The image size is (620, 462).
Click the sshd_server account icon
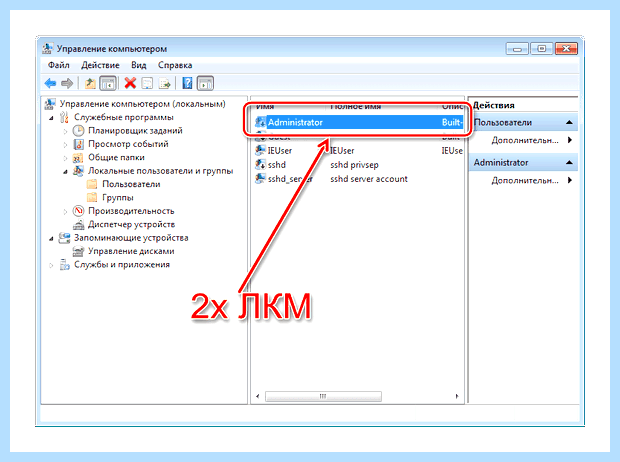pos(261,179)
